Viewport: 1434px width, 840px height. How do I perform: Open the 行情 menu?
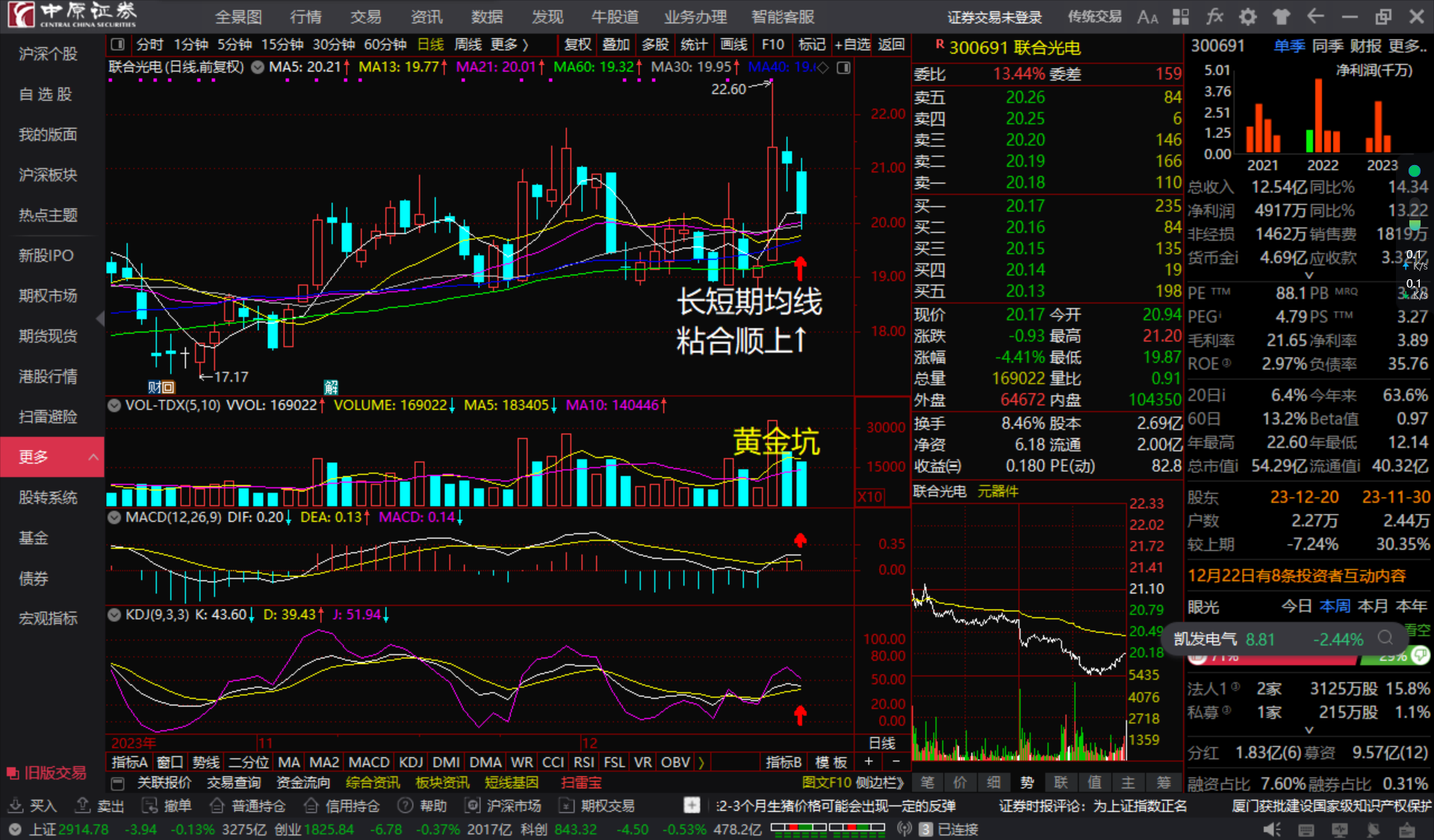[305, 16]
